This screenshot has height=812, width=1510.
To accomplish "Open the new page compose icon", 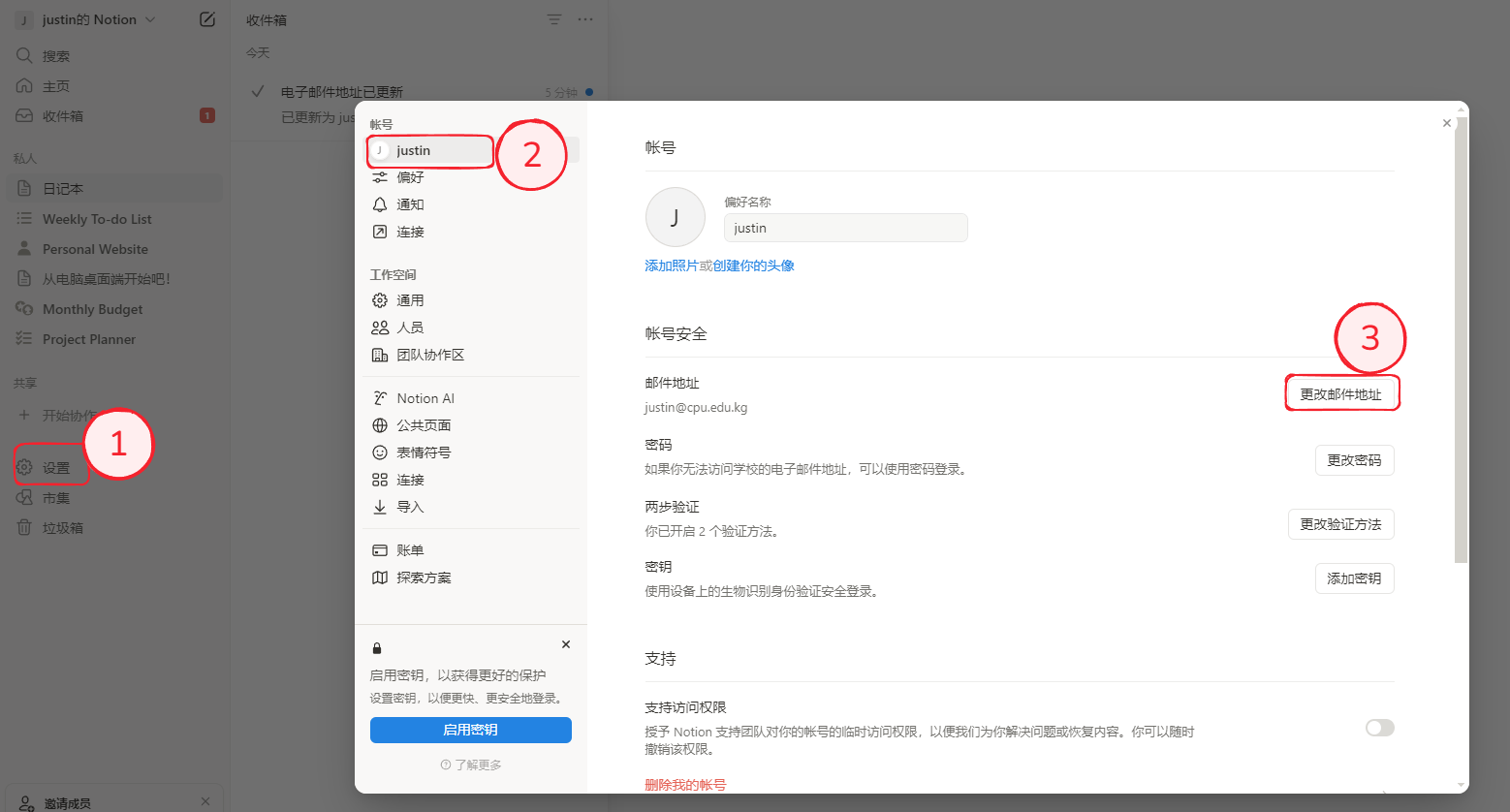I will pos(207,19).
